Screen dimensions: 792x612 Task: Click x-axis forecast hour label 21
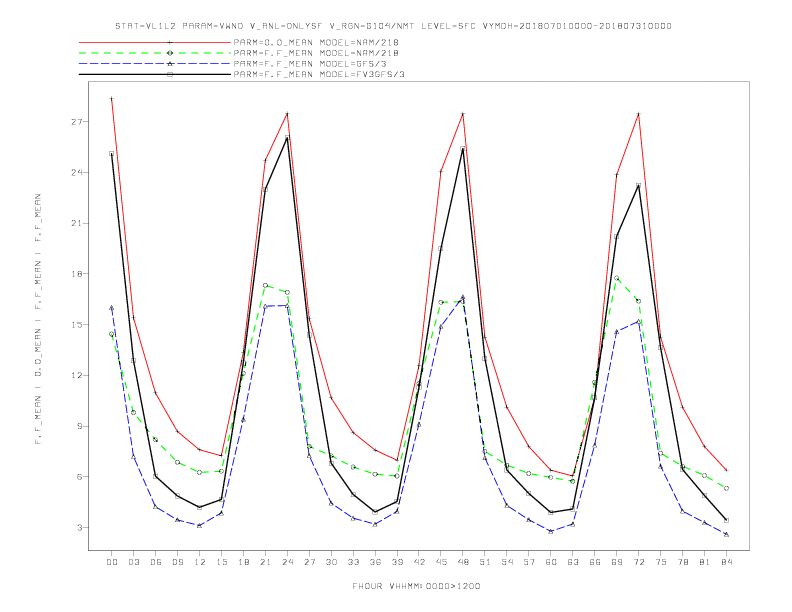(x=265, y=562)
